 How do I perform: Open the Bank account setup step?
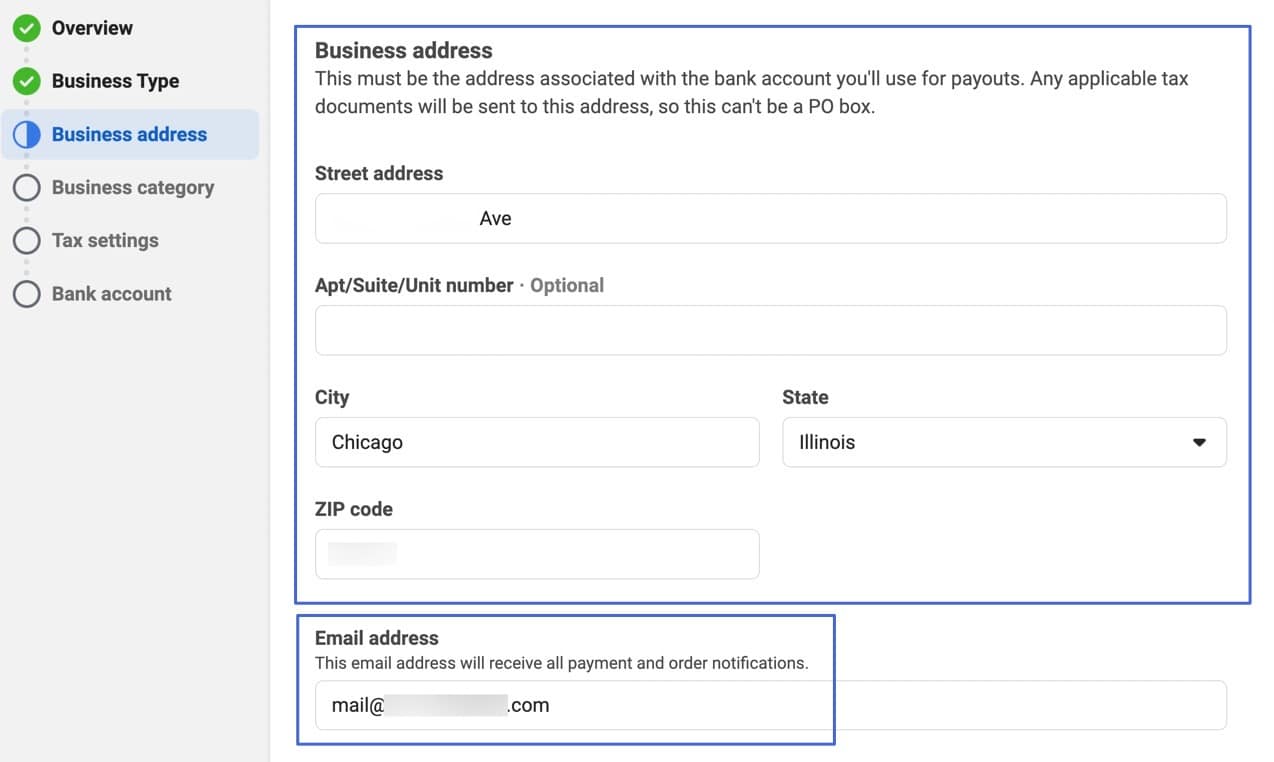[x=110, y=293]
